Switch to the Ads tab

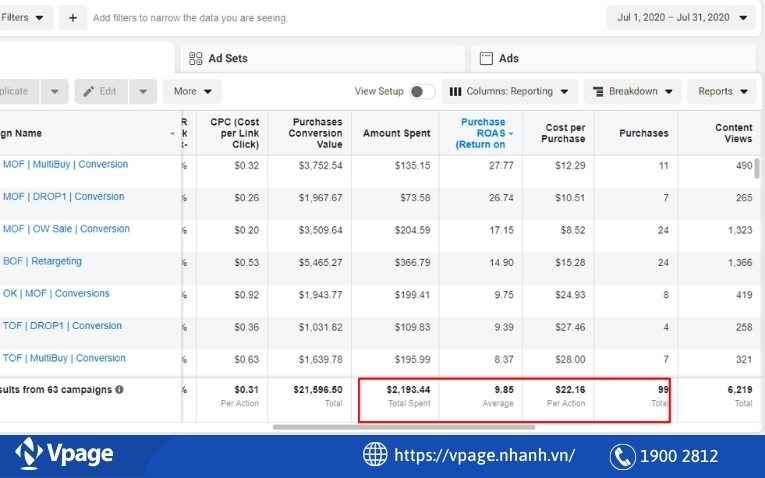point(615,59)
